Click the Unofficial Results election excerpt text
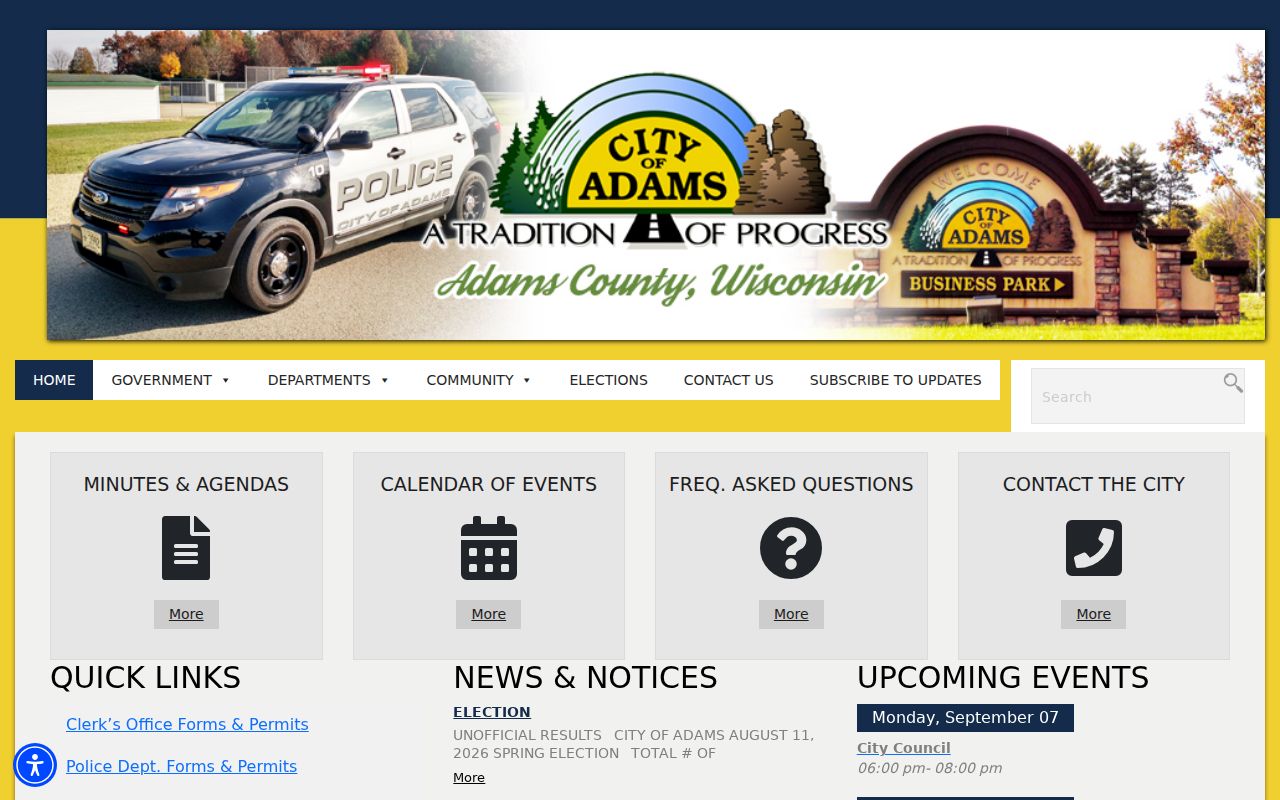This screenshot has height=800, width=1280. pyautogui.click(x=634, y=744)
